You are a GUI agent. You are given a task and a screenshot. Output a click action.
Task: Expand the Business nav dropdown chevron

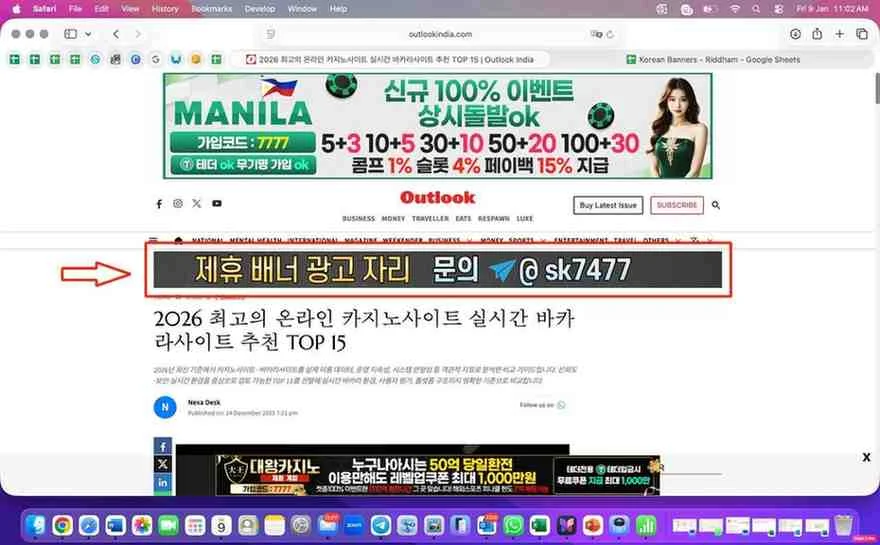click(468, 240)
